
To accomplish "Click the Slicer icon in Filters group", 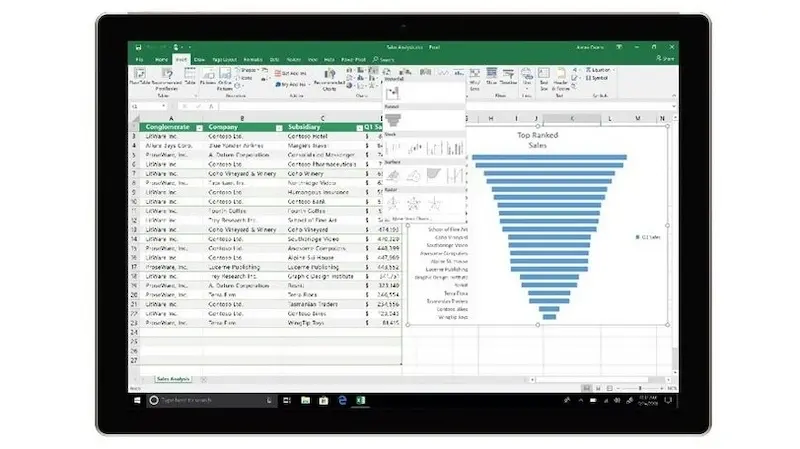I will tap(491, 76).
